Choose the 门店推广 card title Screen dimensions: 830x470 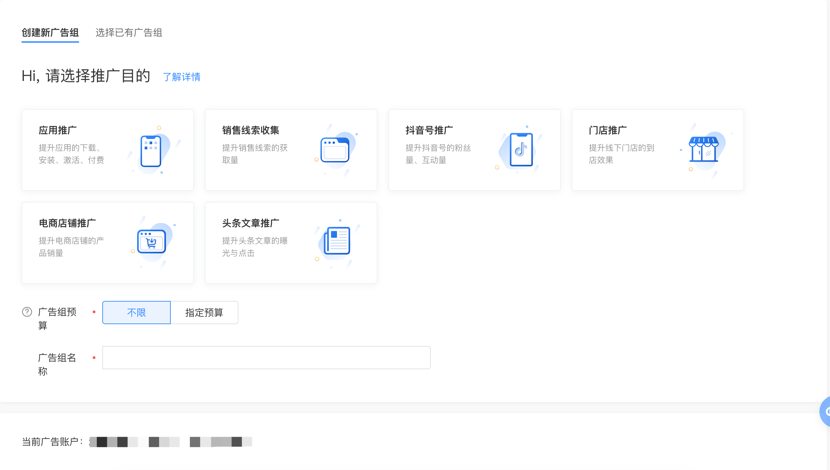608,130
